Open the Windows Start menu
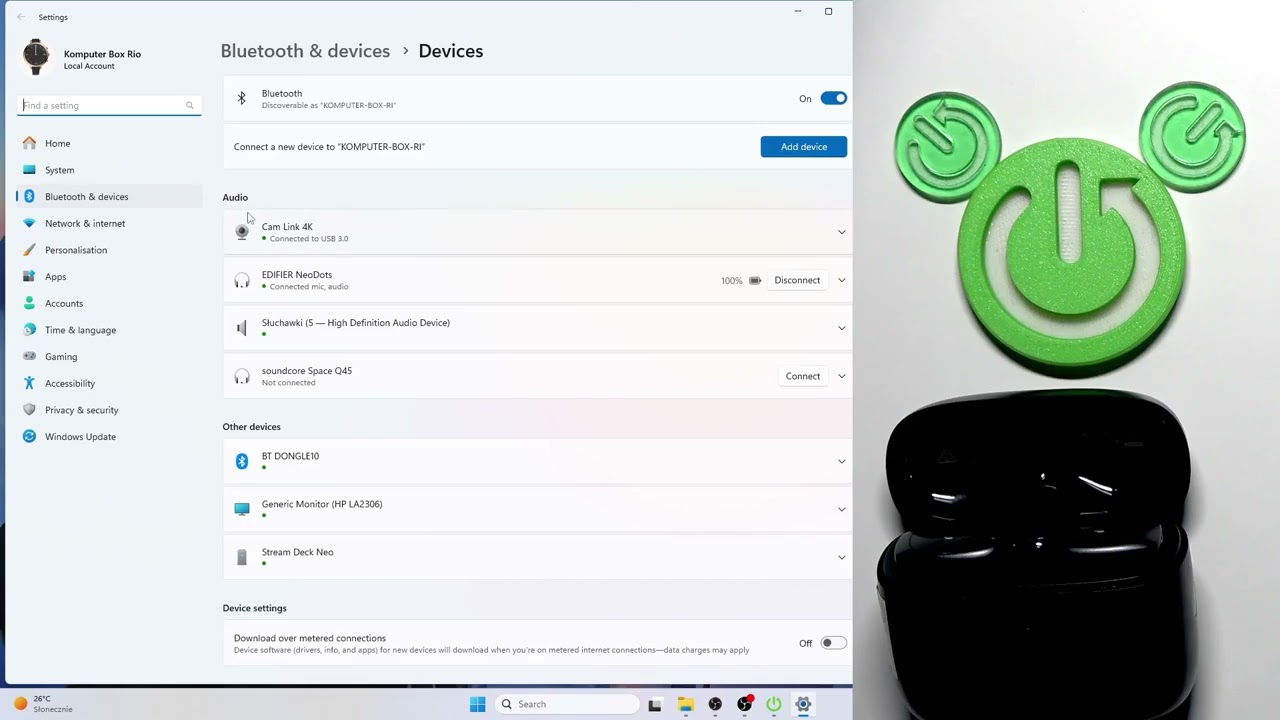Screen dimensions: 1280x720 click(x=478, y=704)
